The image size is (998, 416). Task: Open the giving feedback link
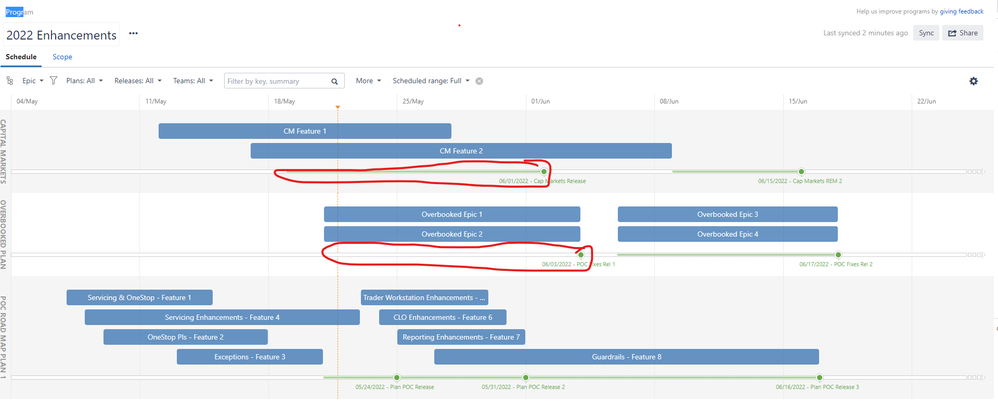(x=962, y=11)
